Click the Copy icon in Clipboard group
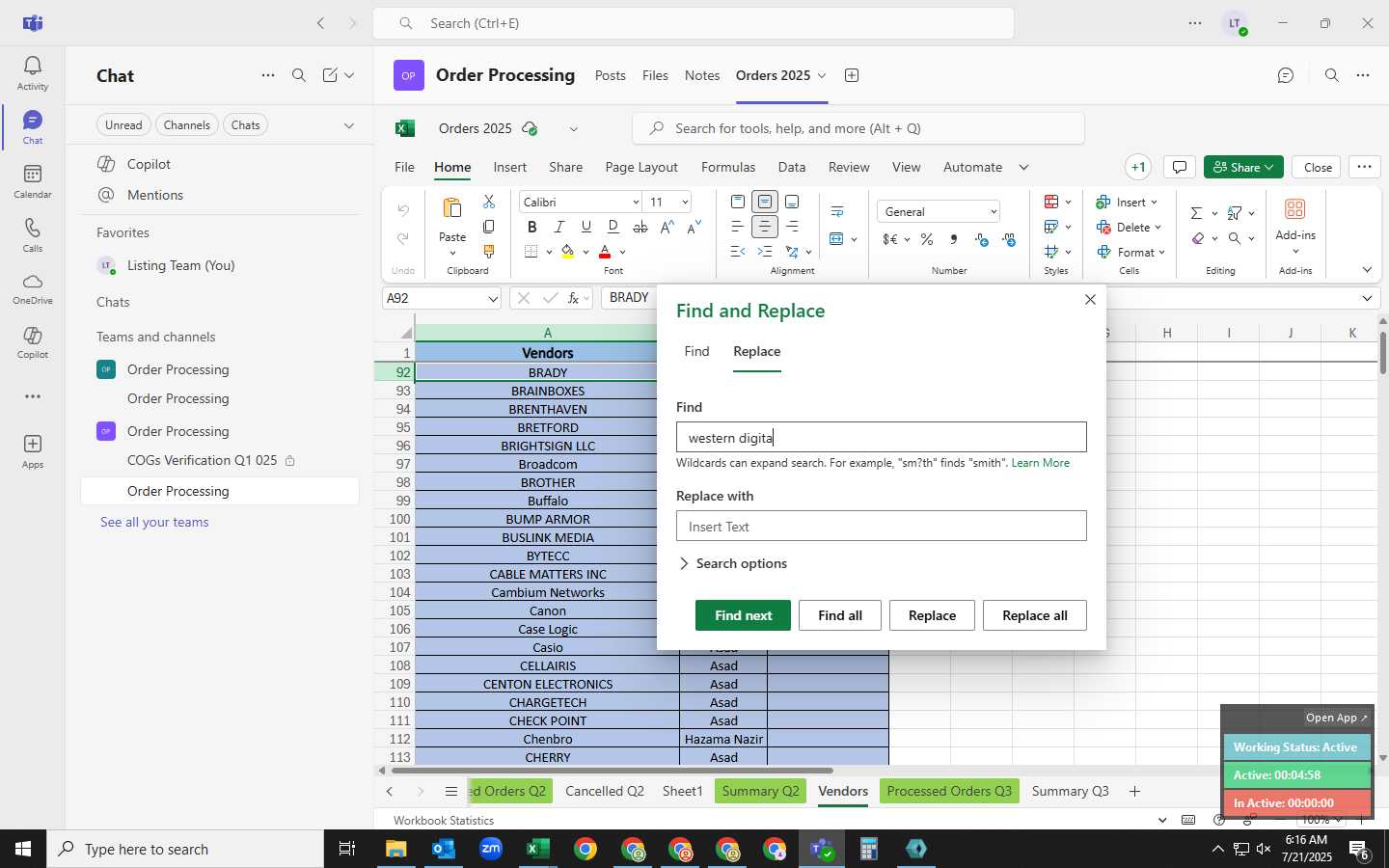The height and width of the screenshot is (868, 1389). pyautogui.click(x=489, y=227)
